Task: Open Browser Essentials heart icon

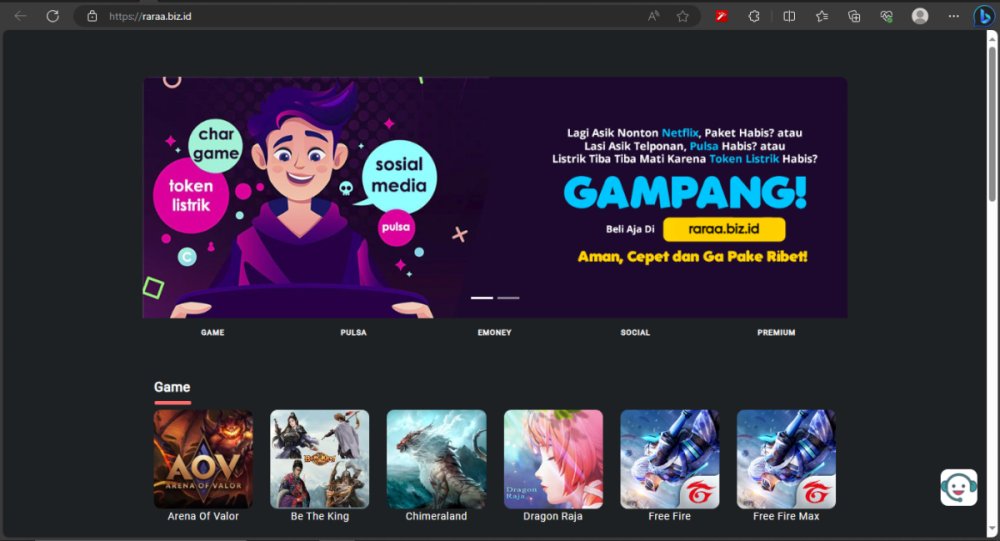Action: pos(886,16)
